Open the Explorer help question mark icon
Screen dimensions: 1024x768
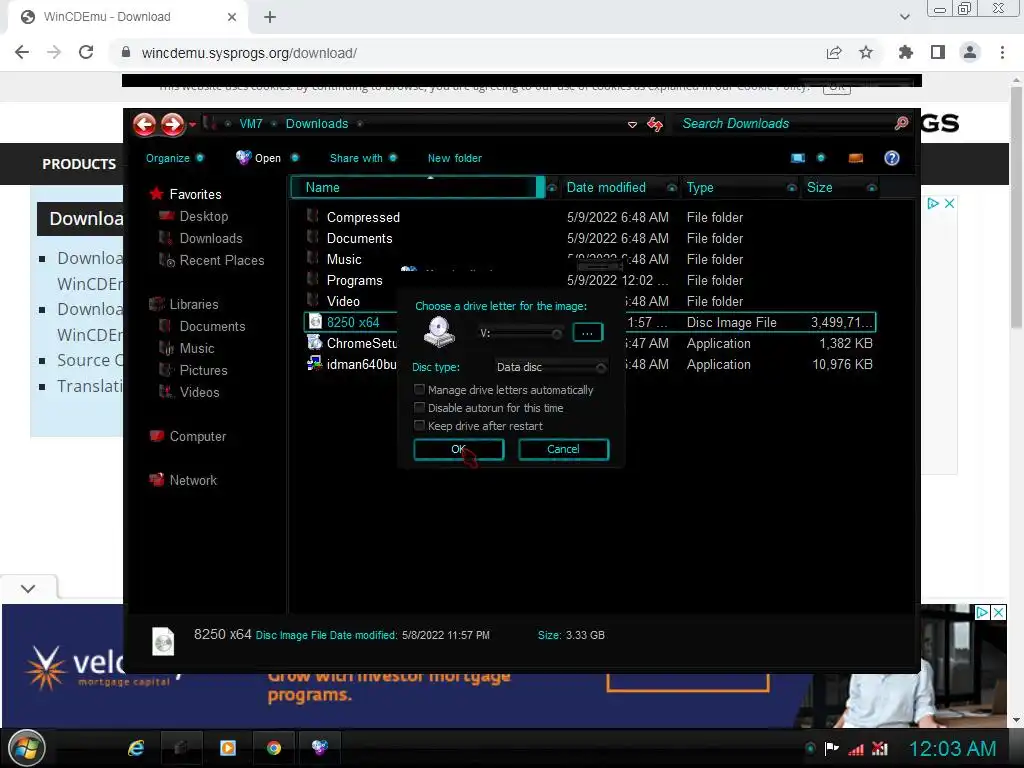click(891, 158)
